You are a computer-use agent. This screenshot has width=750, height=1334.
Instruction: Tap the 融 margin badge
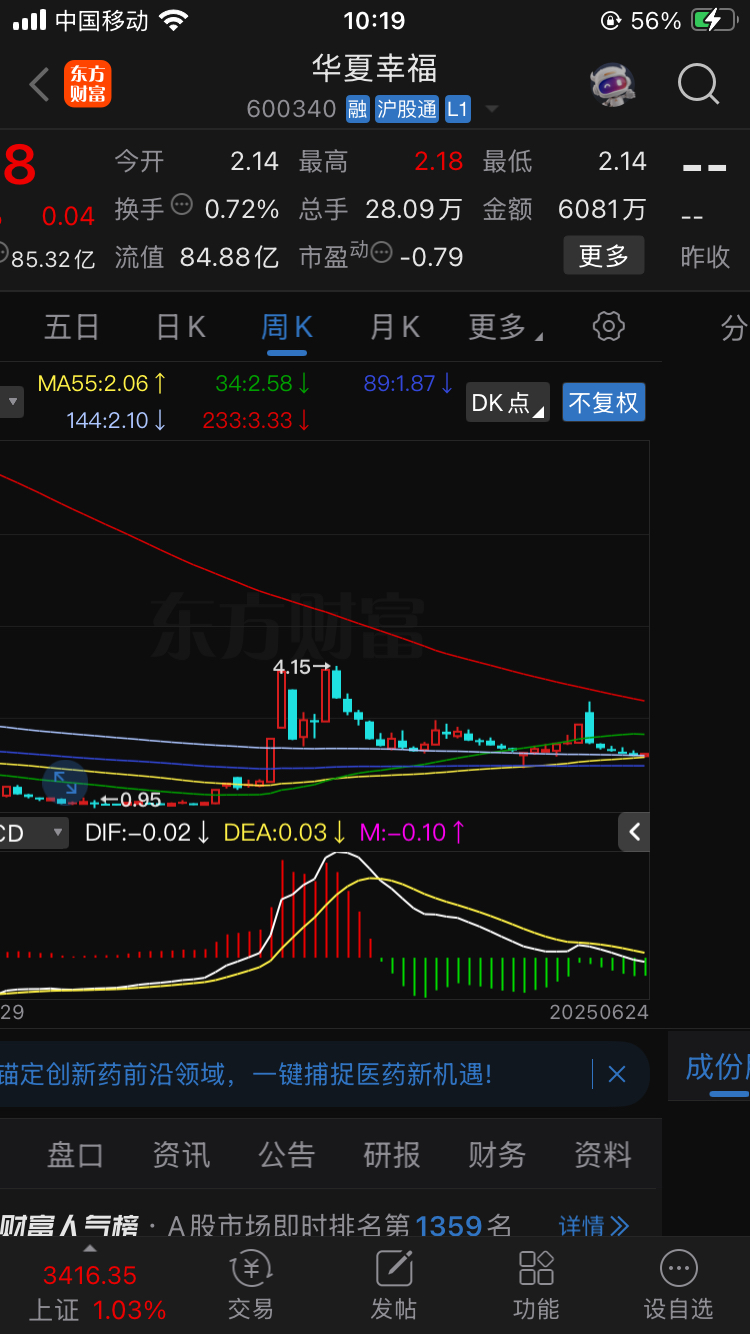pyautogui.click(x=358, y=110)
